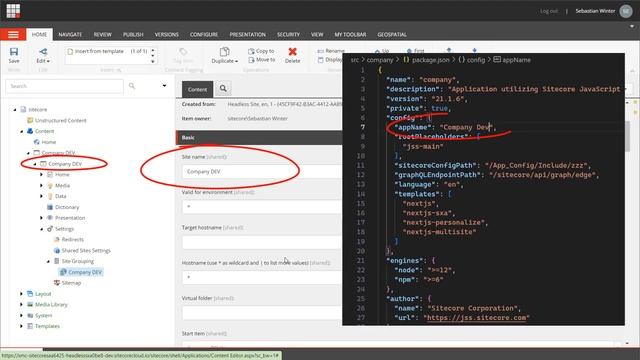640x360 pixels.
Task: Open the Sitecore launchpad grid icon
Action: (x=13, y=11)
